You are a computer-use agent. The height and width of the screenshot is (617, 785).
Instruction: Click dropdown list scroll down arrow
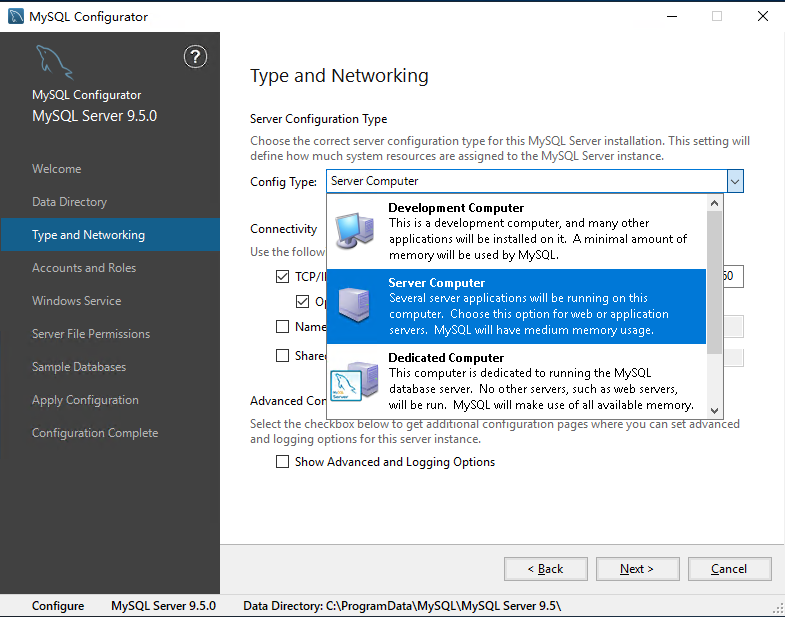[x=714, y=411]
